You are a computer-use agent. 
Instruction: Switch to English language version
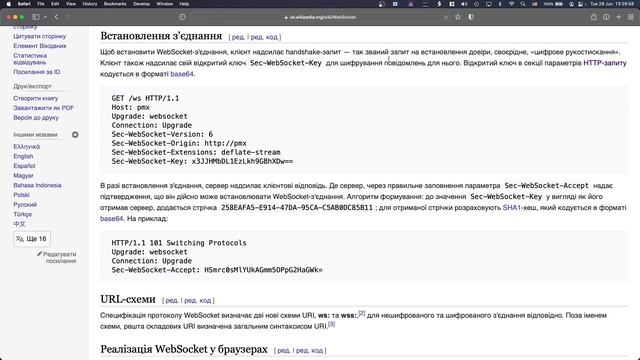(23, 156)
